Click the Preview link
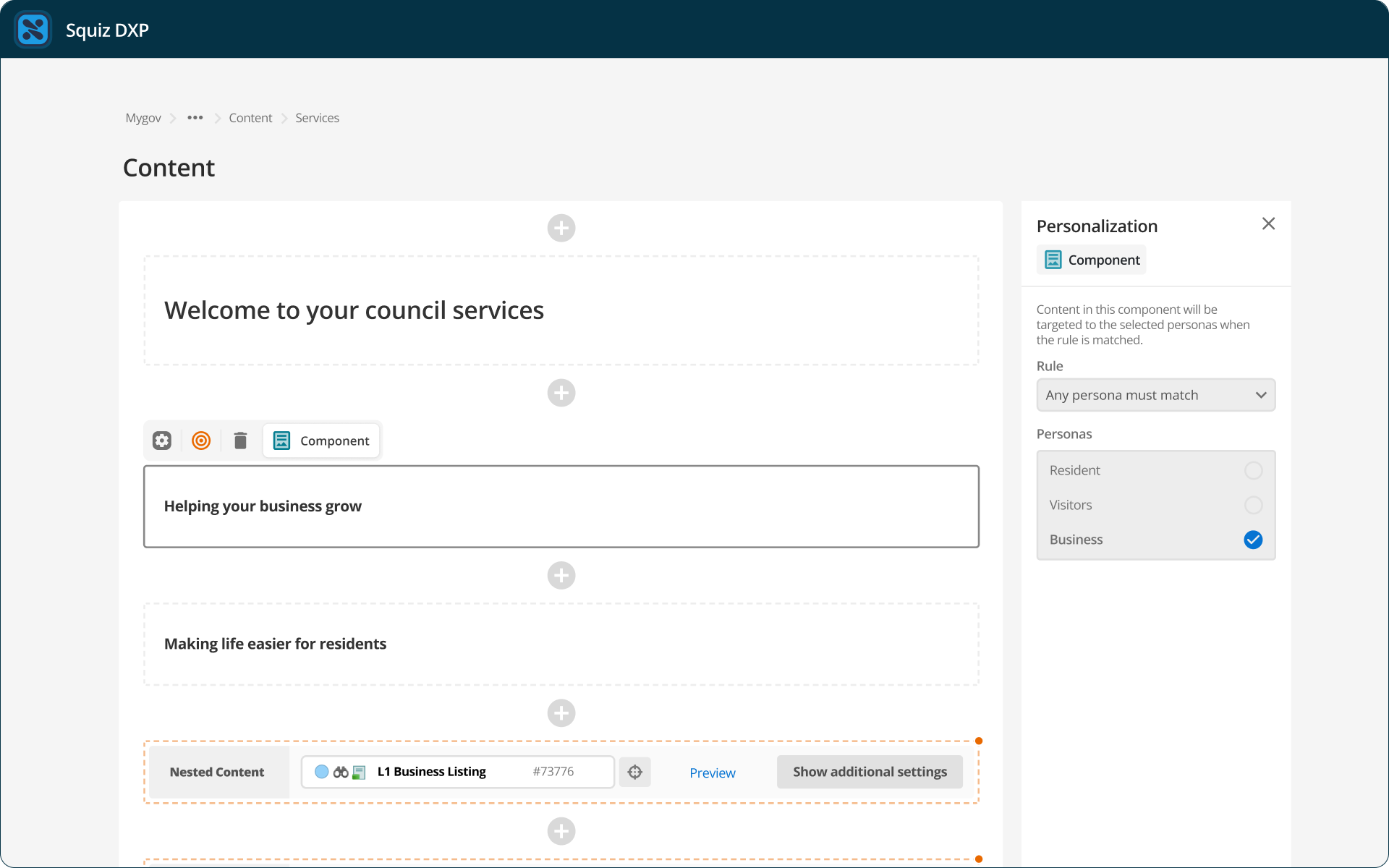The image size is (1389, 868). coord(712,773)
